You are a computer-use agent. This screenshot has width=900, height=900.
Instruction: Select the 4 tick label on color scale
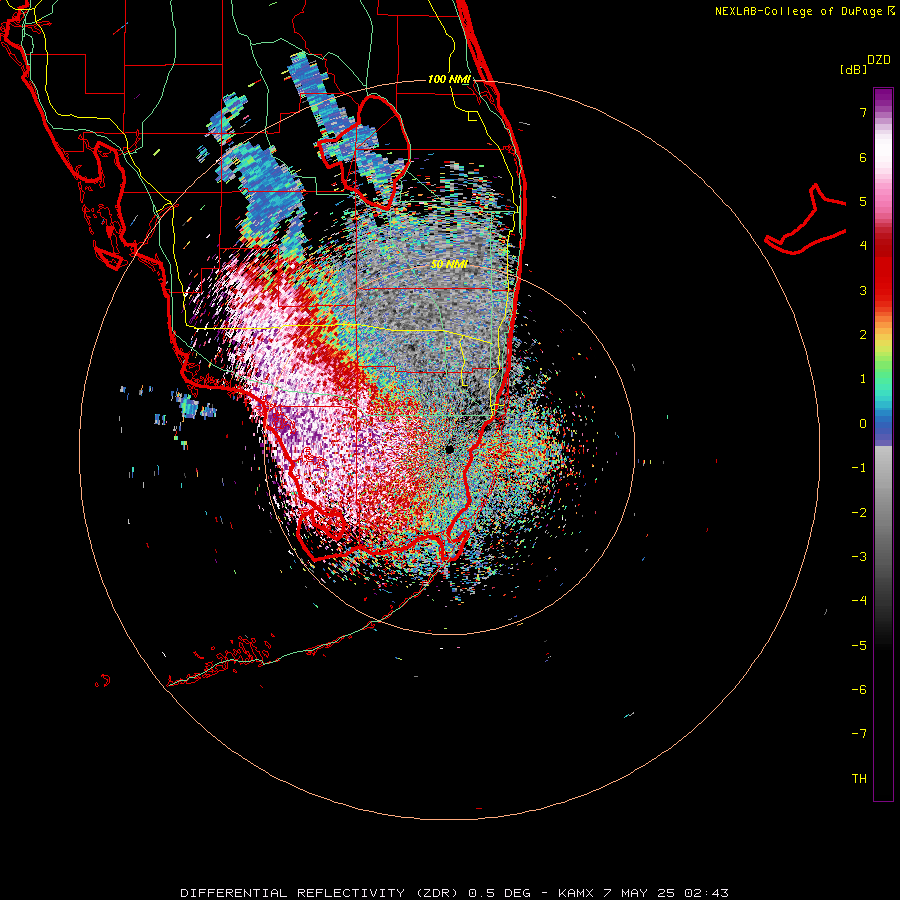(863, 246)
